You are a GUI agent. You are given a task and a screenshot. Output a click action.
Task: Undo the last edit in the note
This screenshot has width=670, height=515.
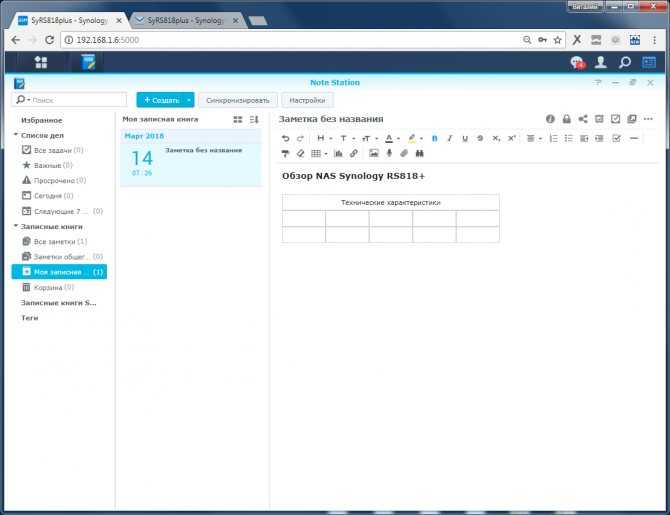(285, 138)
